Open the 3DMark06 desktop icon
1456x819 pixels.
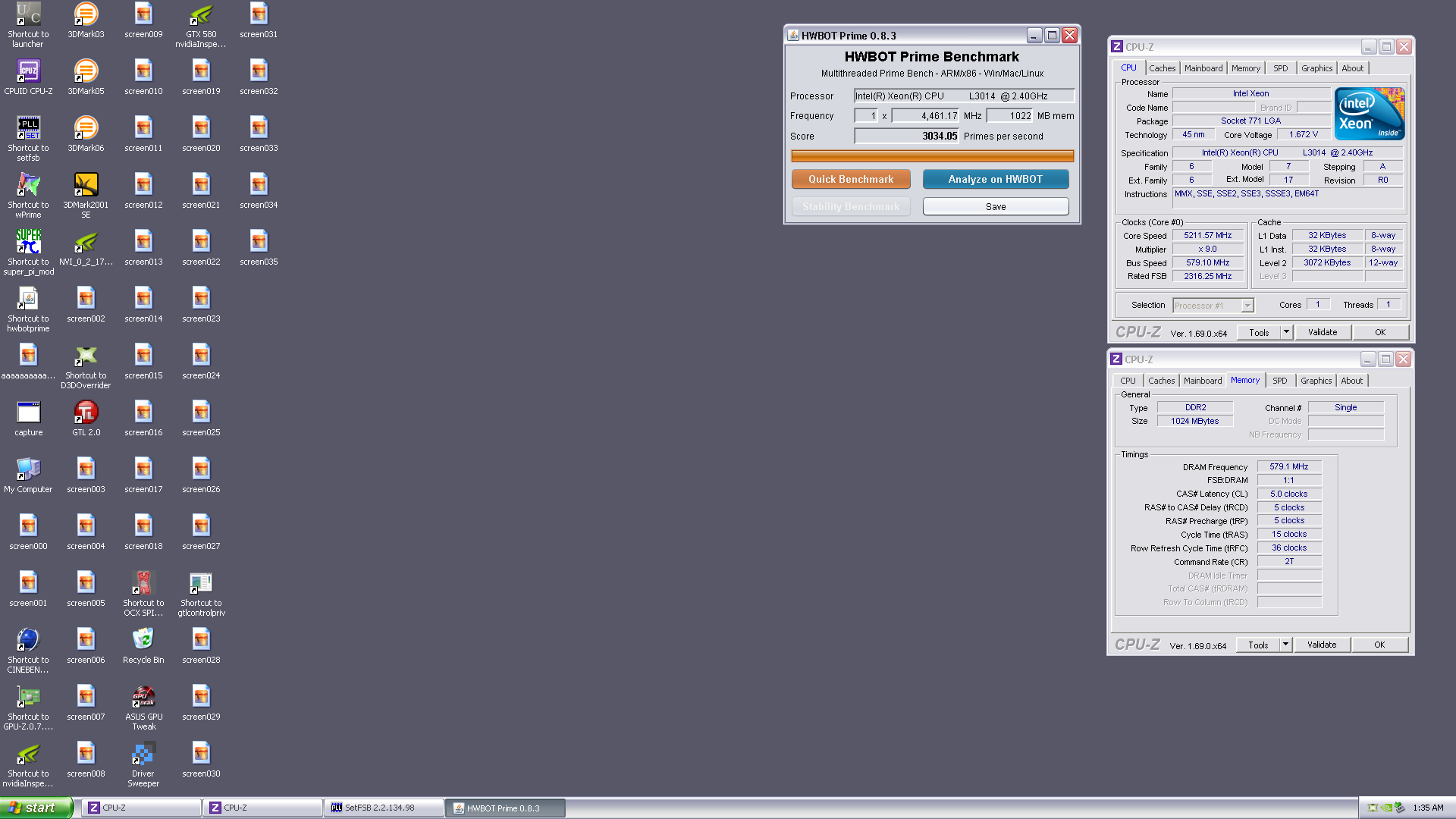click(x=86, y=133)
